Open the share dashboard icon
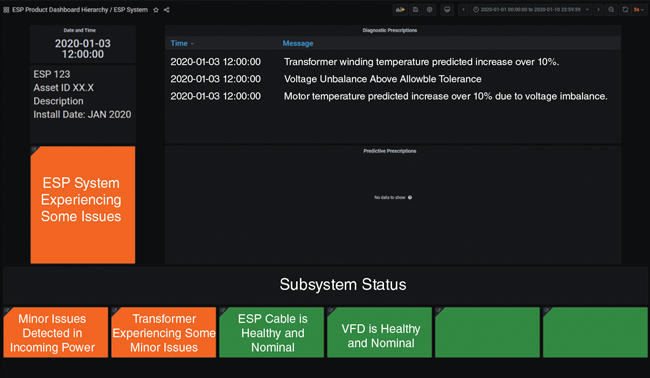Screen dimensions: 650x378 166,10
